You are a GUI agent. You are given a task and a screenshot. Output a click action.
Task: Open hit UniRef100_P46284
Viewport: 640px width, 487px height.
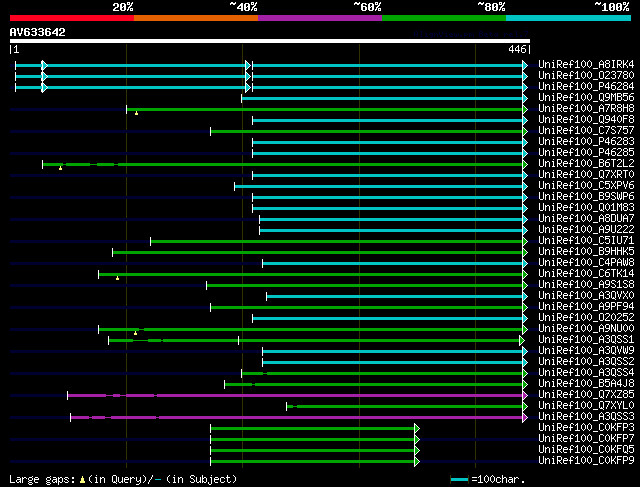coord(586,87)
